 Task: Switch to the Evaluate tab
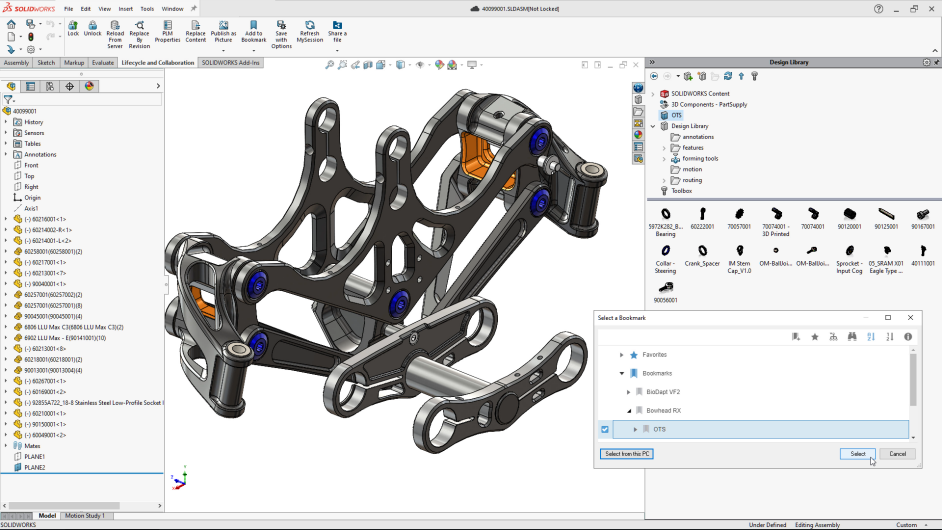[103, 62]
